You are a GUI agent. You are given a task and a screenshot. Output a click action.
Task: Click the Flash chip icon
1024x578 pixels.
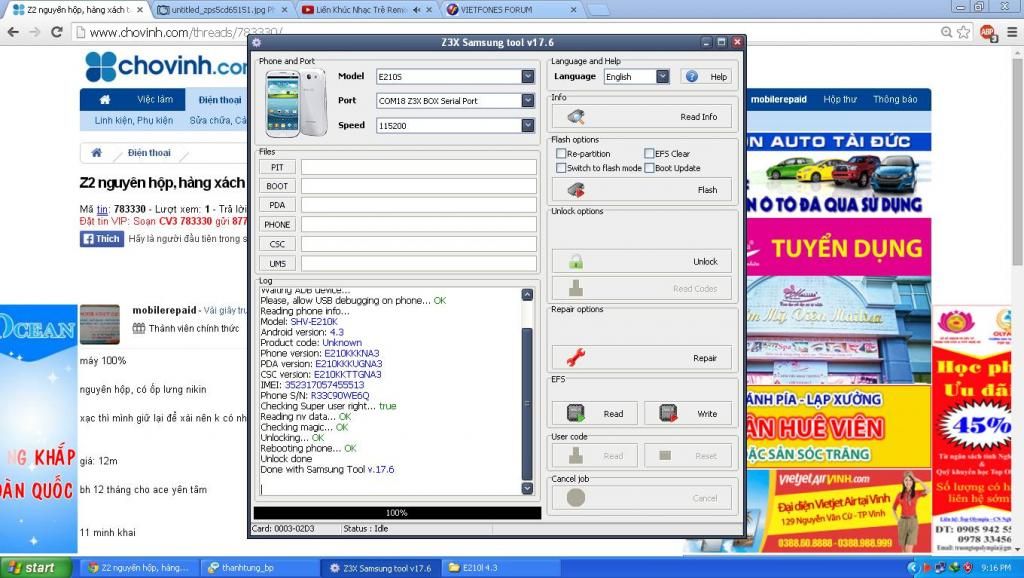tap(575, 190)
